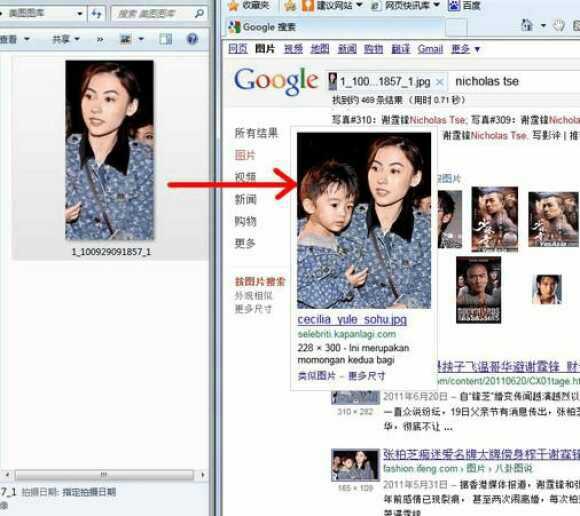Screen dimensions: 580x516
Task: Toggle the Explorer preview pane icon
Action: (165, 39)
